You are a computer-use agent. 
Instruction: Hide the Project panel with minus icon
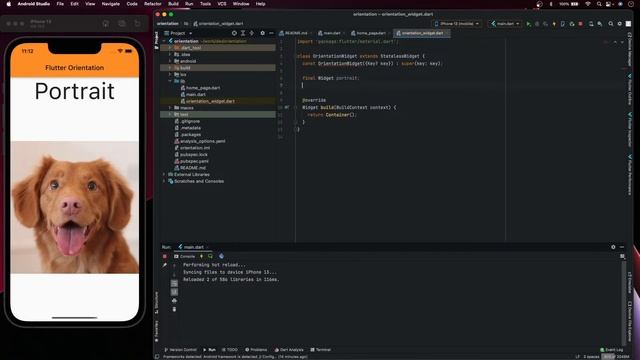point(271,33)
